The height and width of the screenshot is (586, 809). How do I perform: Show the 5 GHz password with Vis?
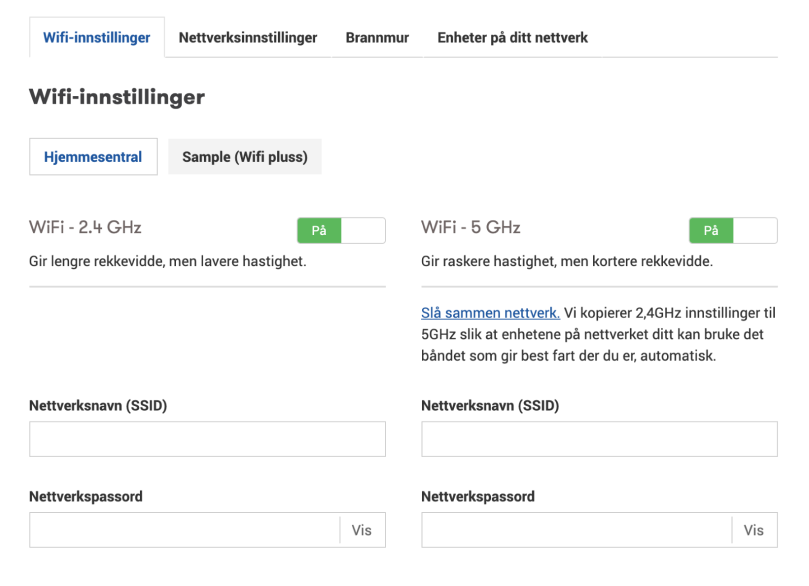point(754,530)
